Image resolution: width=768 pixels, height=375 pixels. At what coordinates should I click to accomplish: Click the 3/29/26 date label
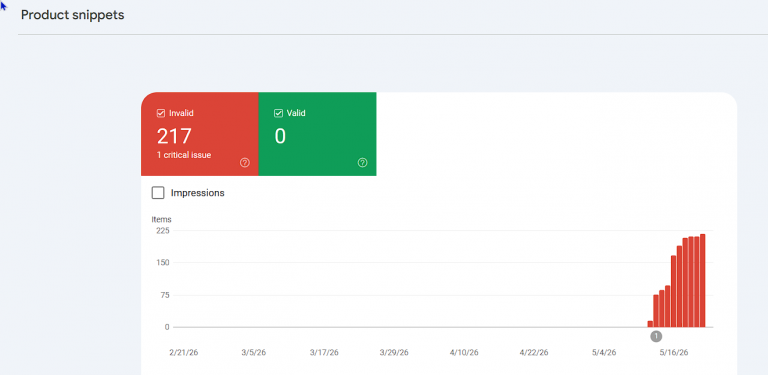coord(394,352)
